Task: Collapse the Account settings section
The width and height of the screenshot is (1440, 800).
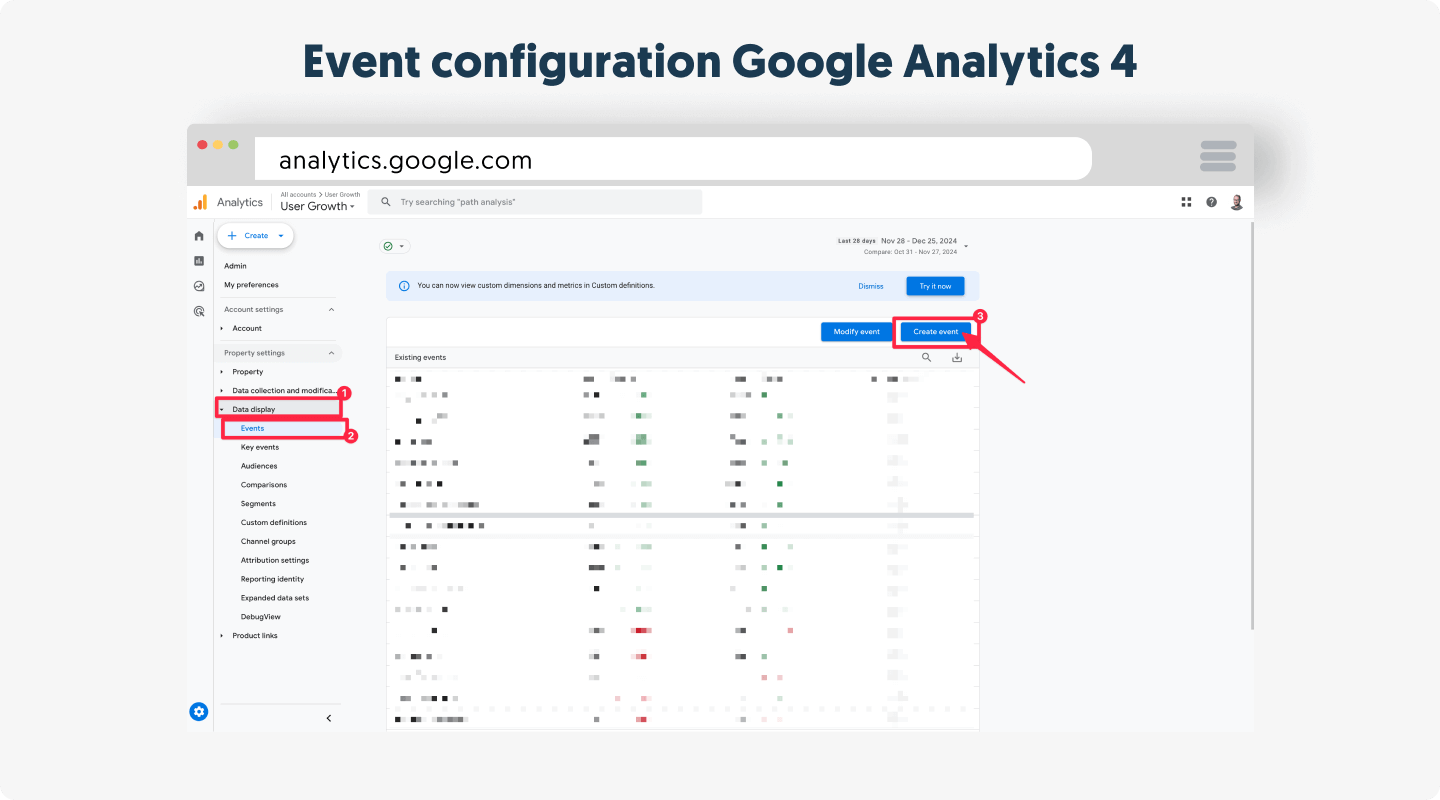Action: pos(331,310)
